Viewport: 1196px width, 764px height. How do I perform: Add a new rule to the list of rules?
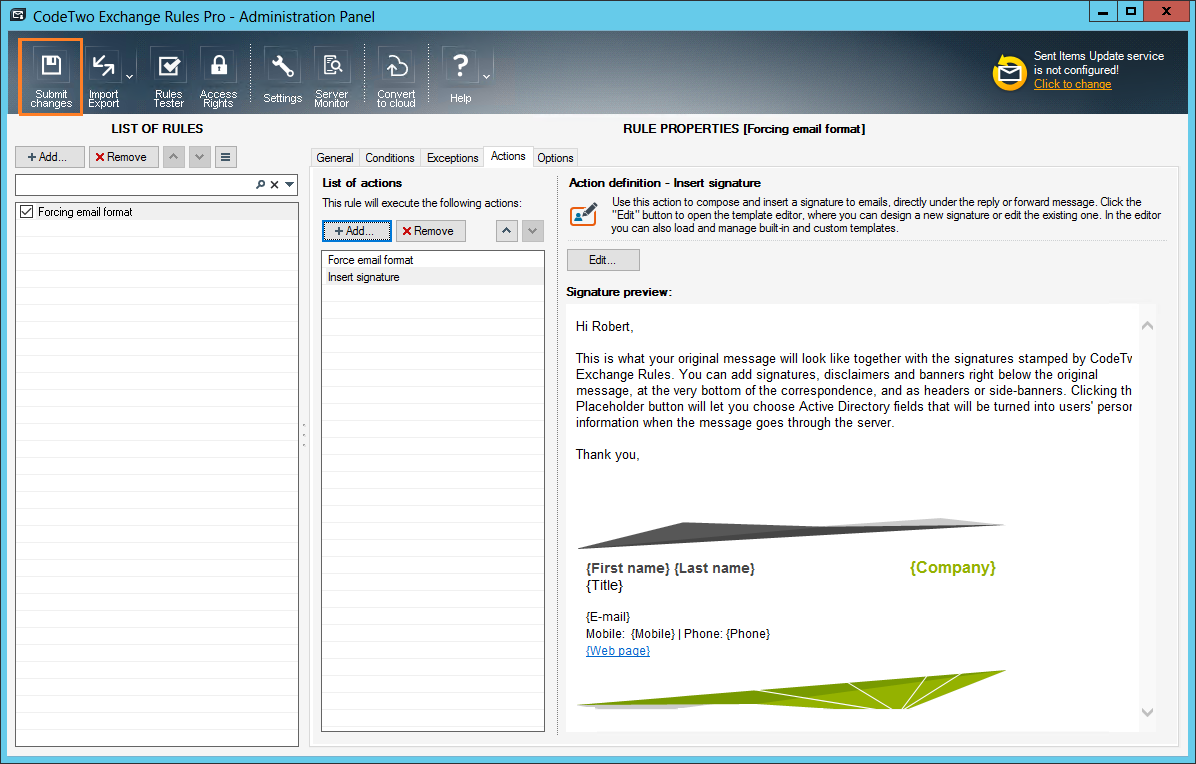tap(50, 157)
